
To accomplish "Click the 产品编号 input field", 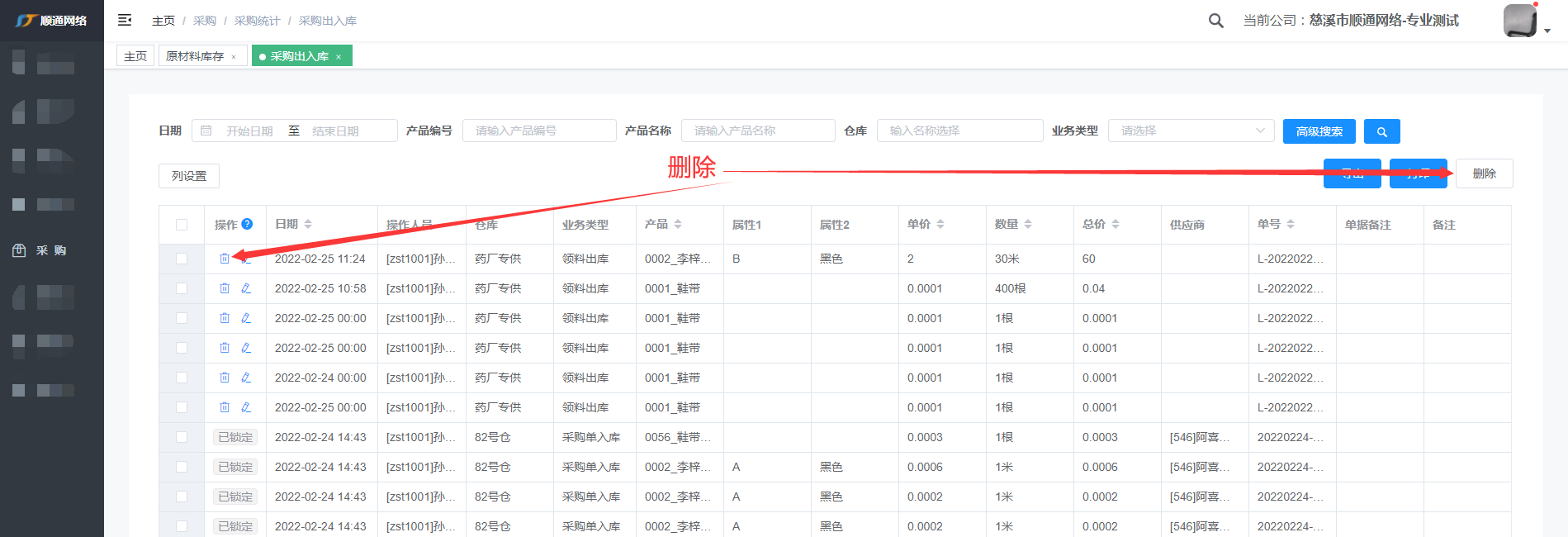I will coord(538,131).
